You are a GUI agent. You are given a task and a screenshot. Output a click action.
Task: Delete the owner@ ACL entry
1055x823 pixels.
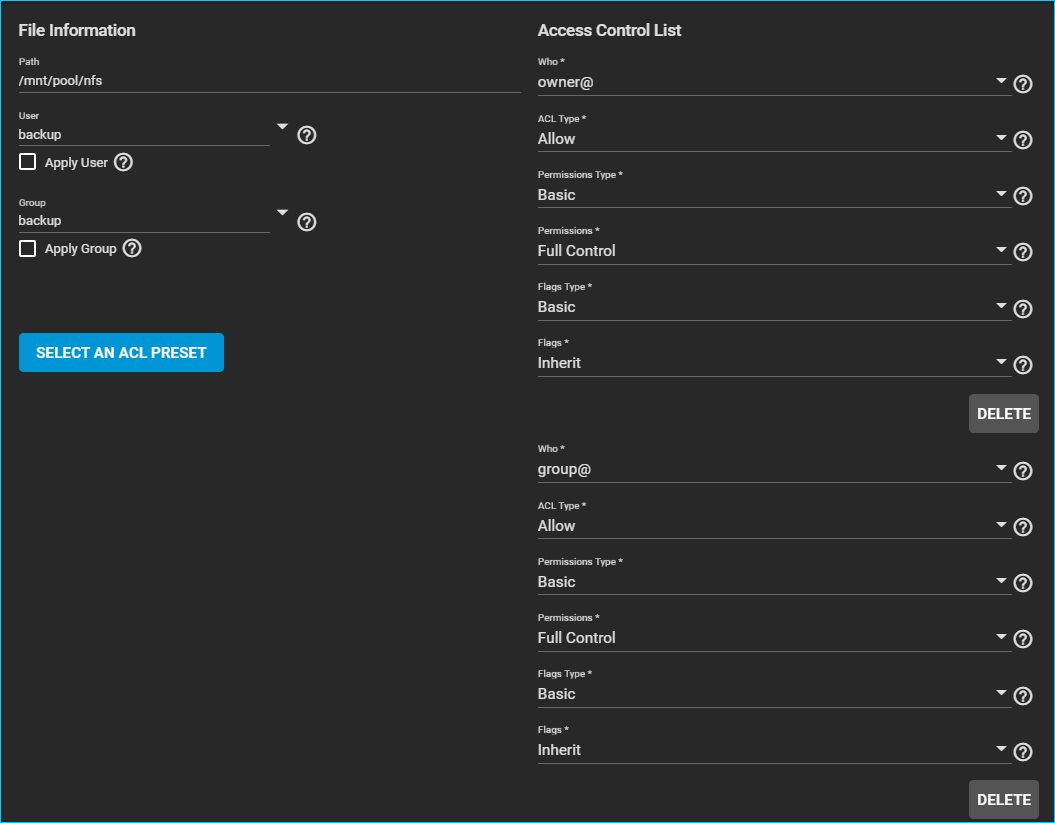(x=1003, y=414)
